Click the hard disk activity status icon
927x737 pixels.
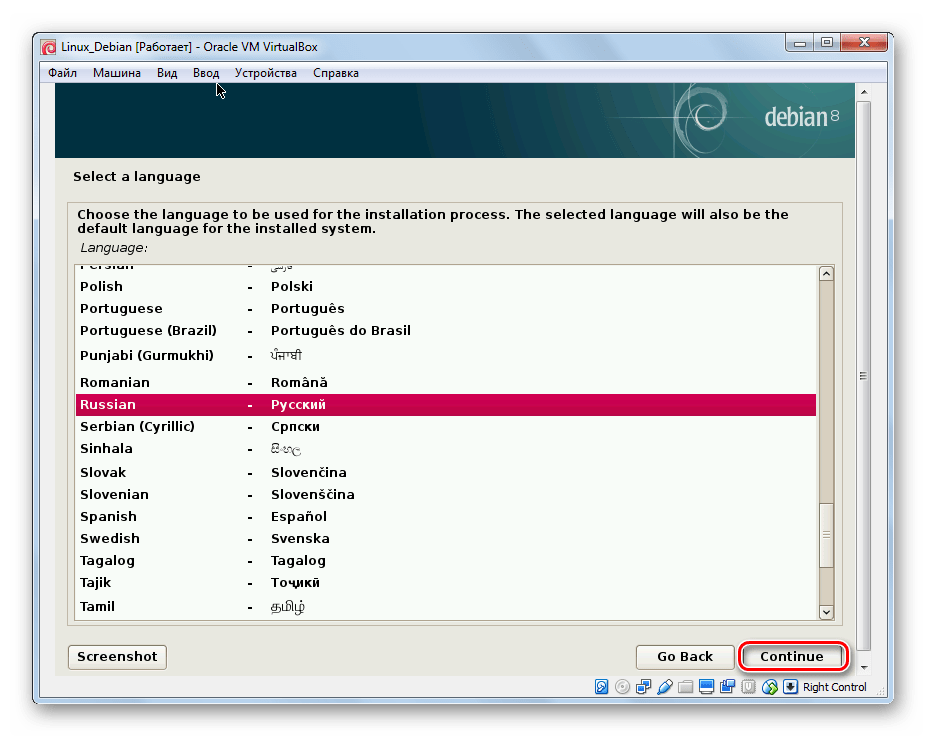pos(602,687)
